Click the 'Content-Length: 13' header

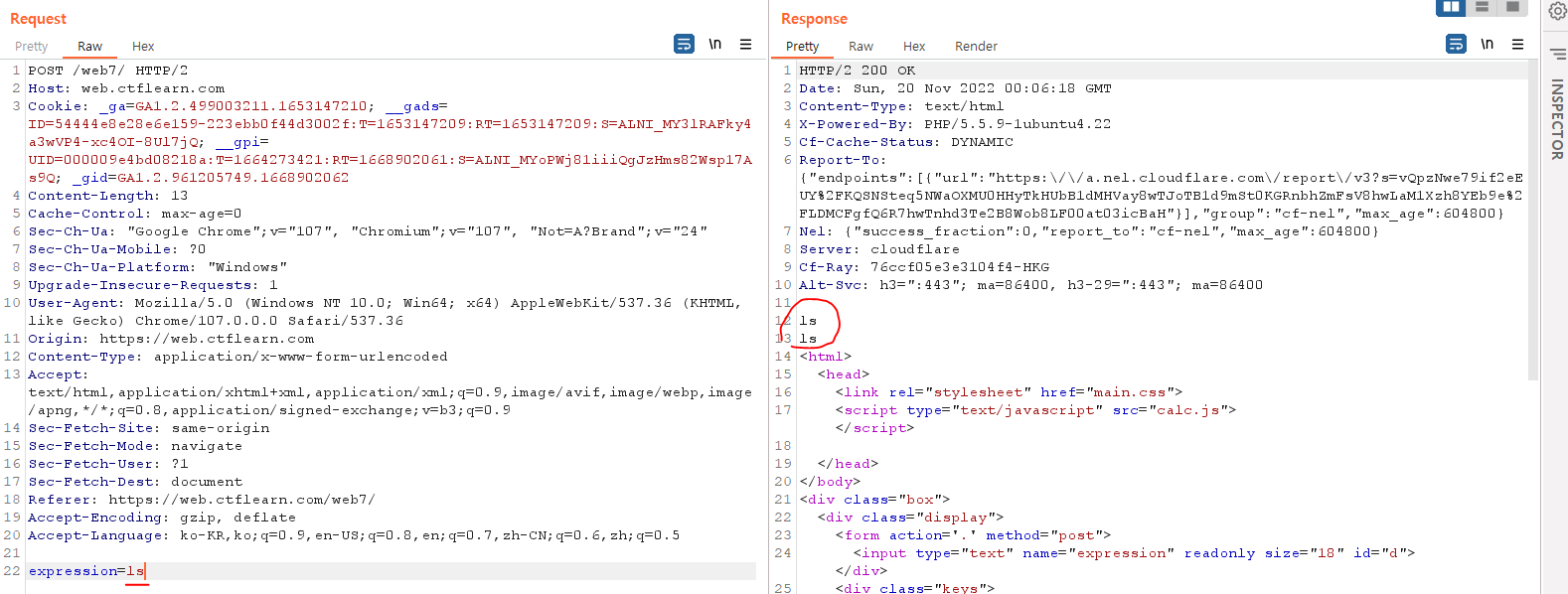coord(107,196)
